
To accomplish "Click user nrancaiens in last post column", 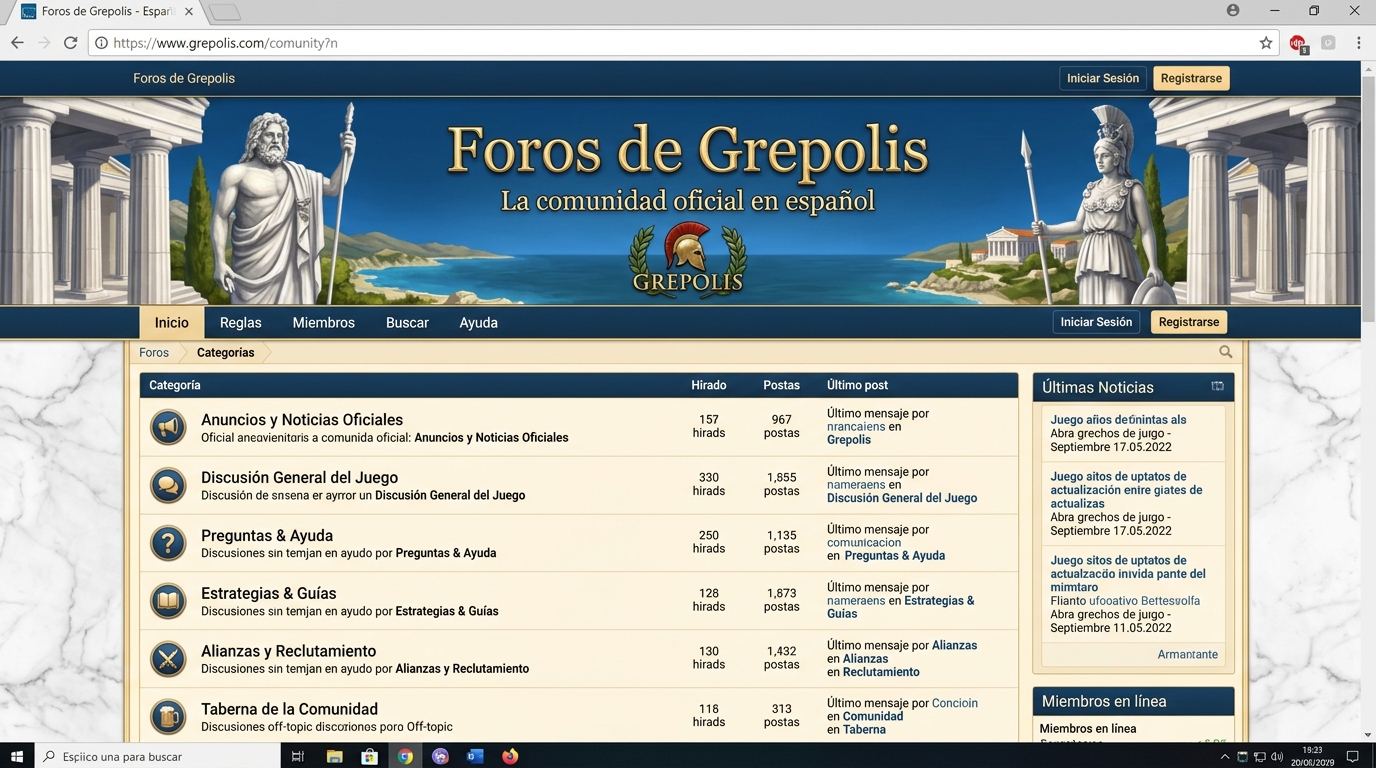I will click(x=856, y=426).
